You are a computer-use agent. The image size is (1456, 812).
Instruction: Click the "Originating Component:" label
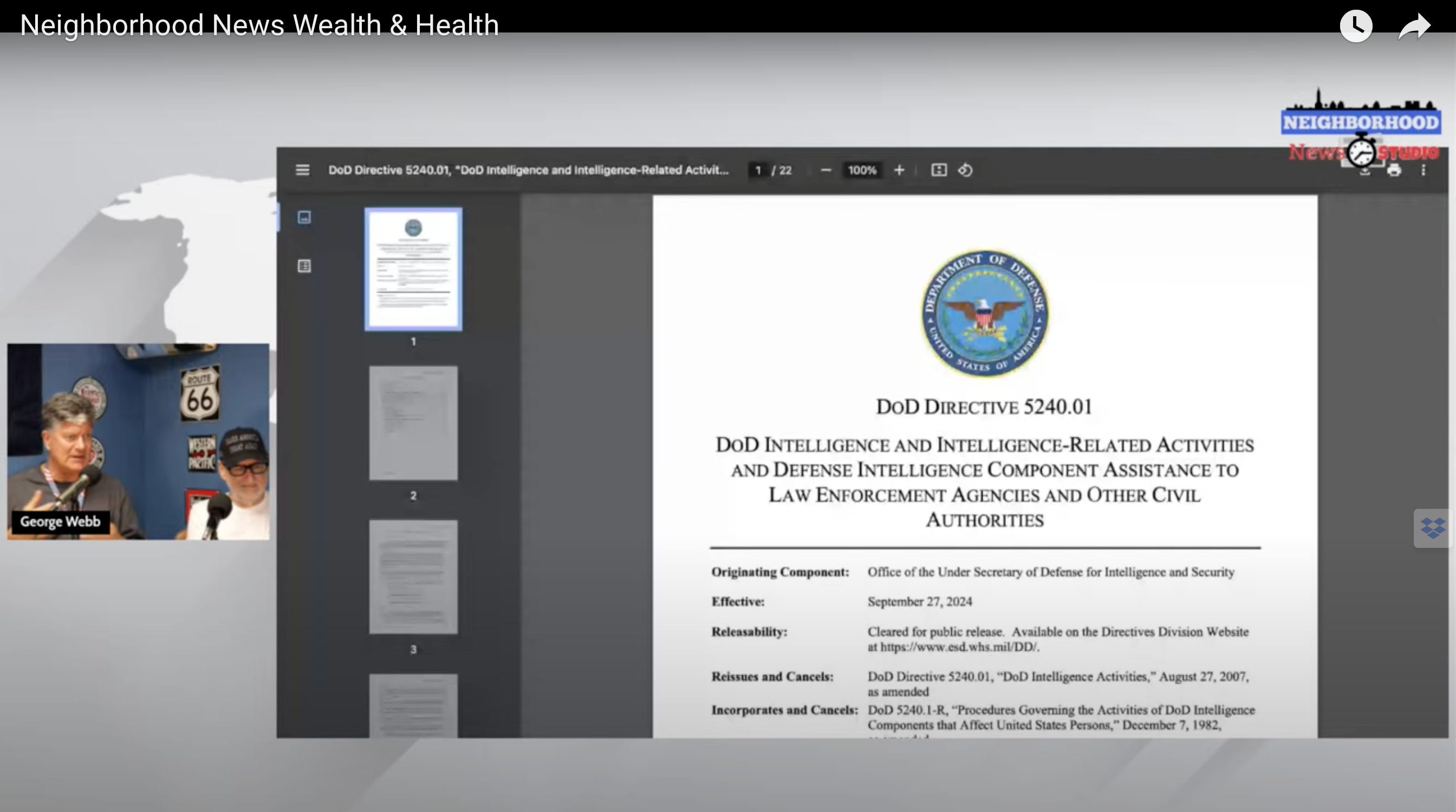(x=780, y=572)
